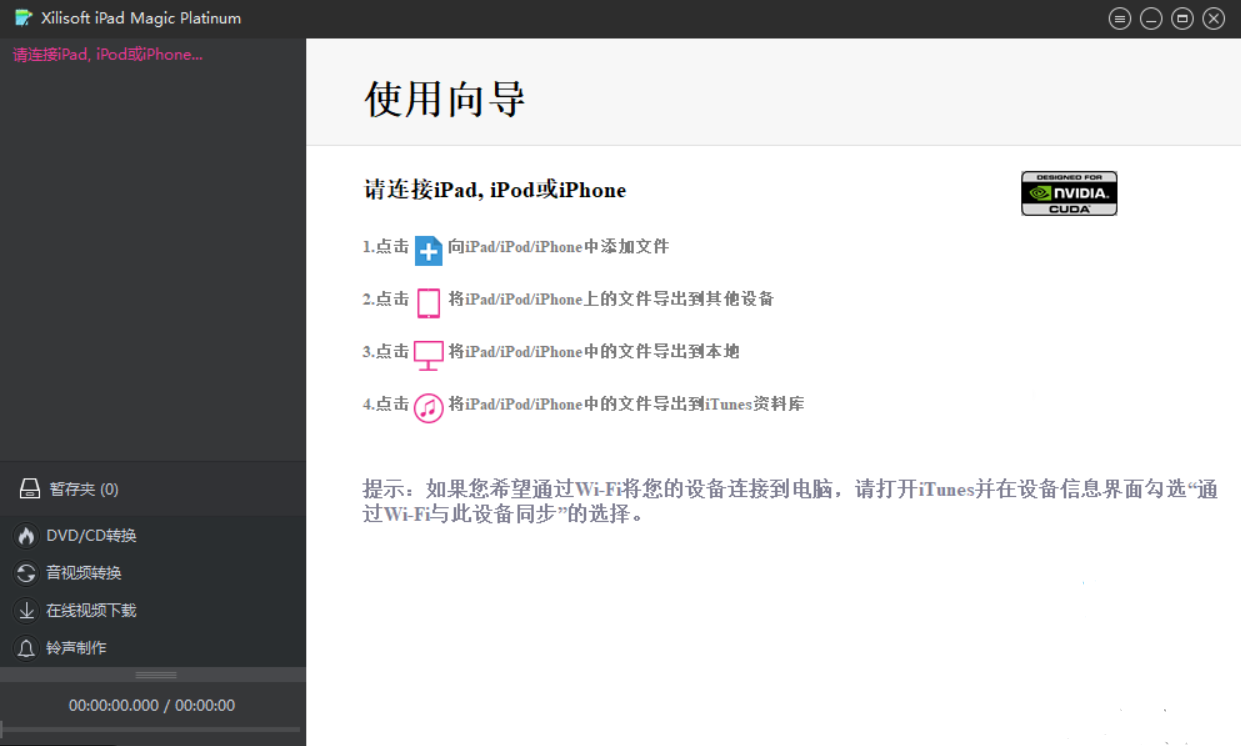This screenshot has width=1241, height=746.
Task: Click the sidebar panel grip handle
Action: point(156,675)
